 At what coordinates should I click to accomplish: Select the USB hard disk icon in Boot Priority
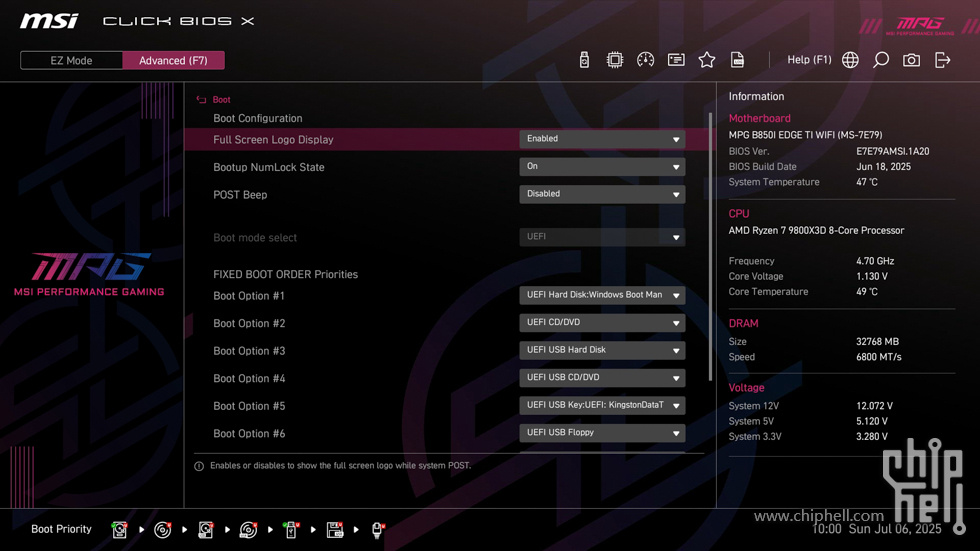pyautogui.click(x=206, y=530)
